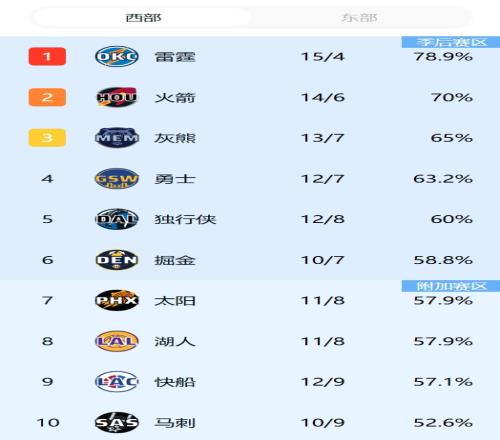
Task: Open the 独行侠 team name link
Action: click(185, 219)
